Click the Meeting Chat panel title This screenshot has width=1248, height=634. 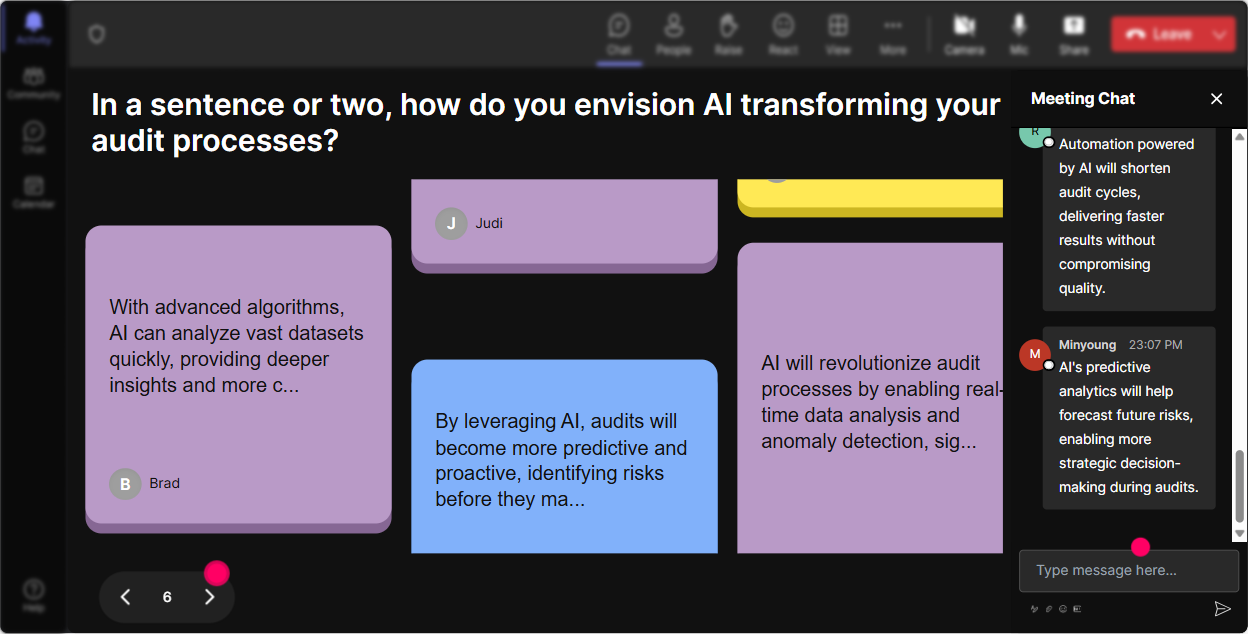[1083, 98]
